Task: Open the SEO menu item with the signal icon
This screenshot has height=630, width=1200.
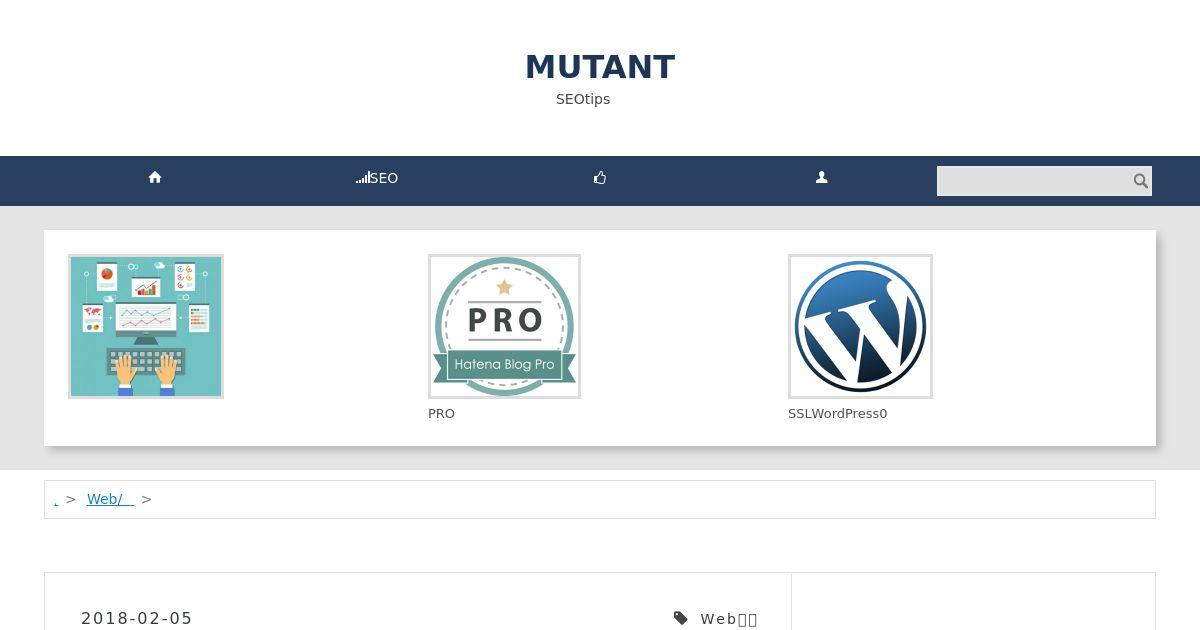Action: coord(377,178)
